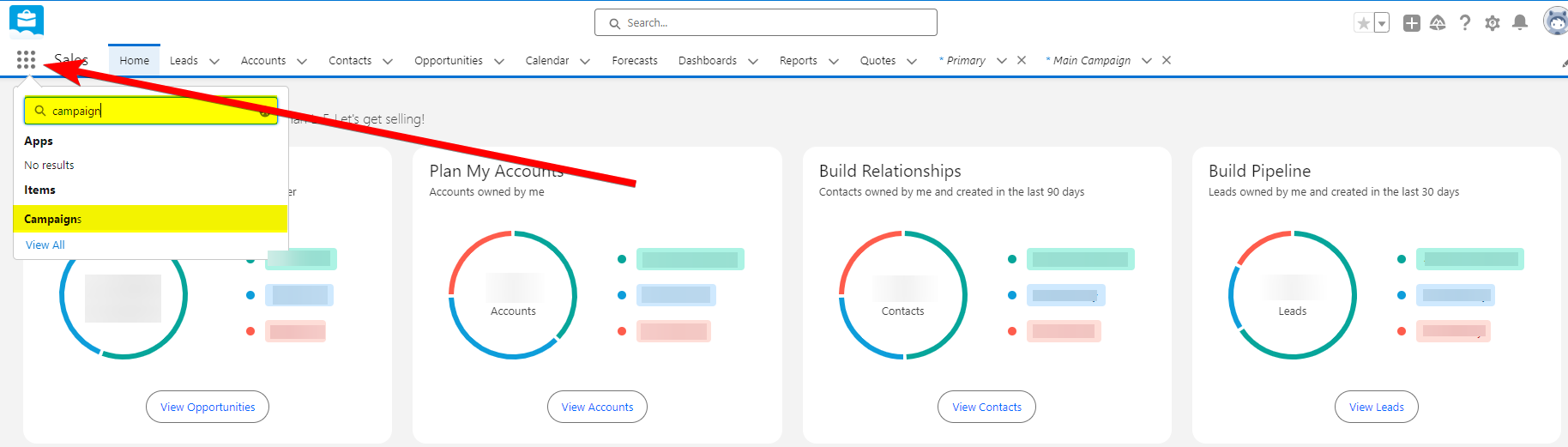This screenshot has width=1568, height=447.
Task: Open the Opportunities tab
Action: coord(449,60)
